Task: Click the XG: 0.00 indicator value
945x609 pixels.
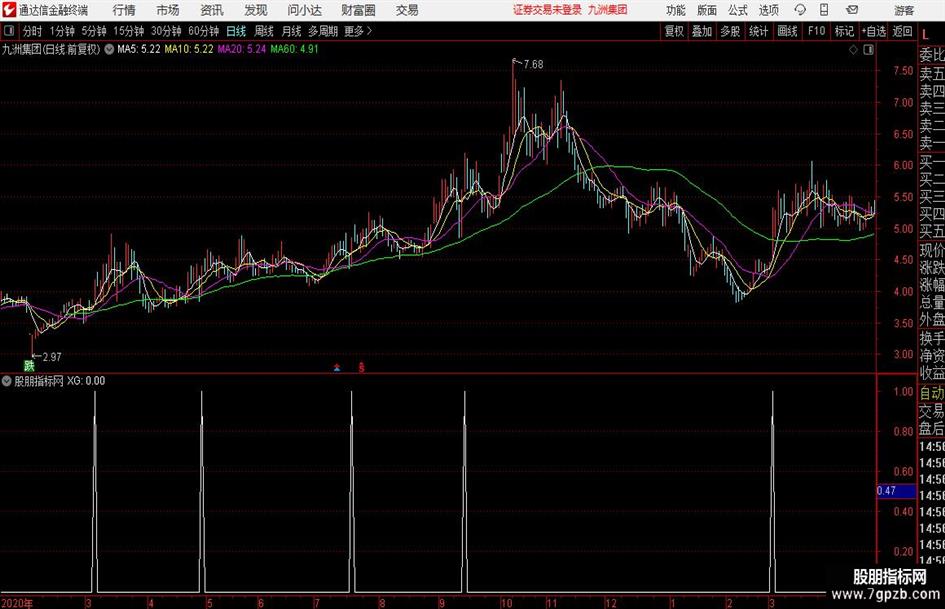Action: (86, 381)
